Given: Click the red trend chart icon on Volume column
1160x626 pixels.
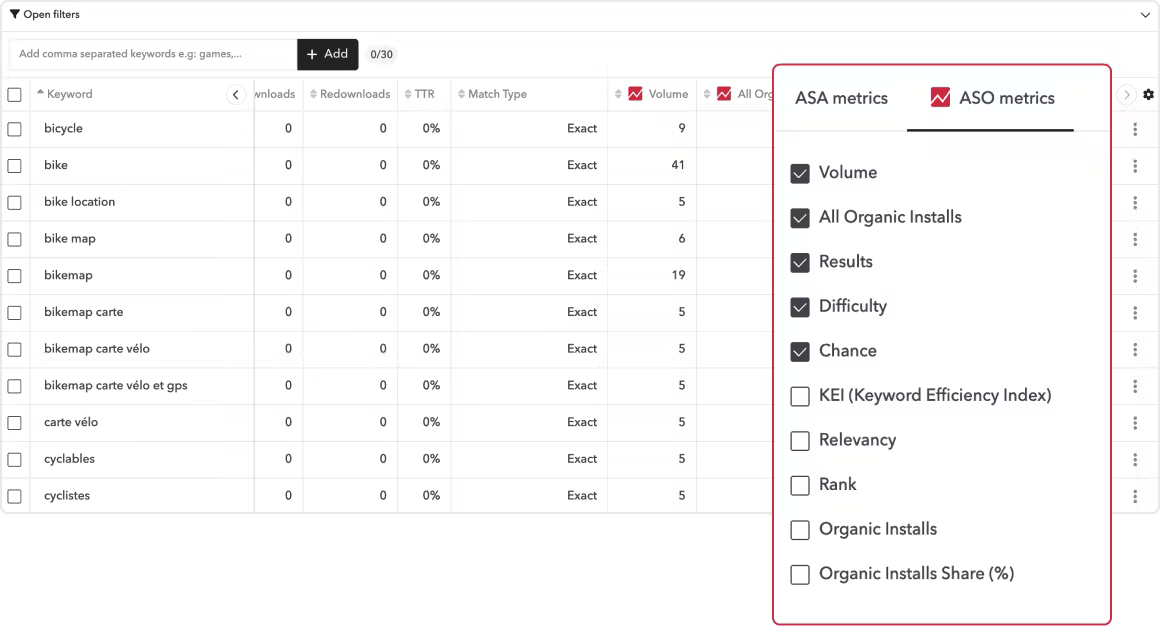Looking at the screenshot, I should point(637,93).
